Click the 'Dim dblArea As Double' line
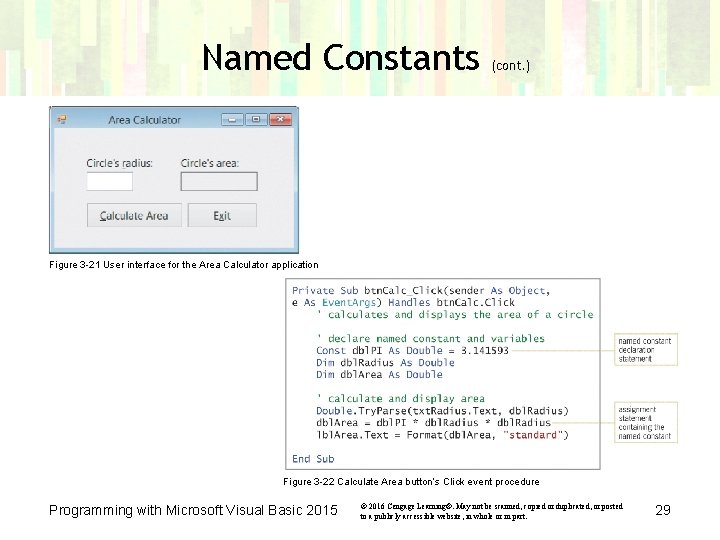Image resolution: width=720 pixels, height=540 pixels. pos(379,375)
